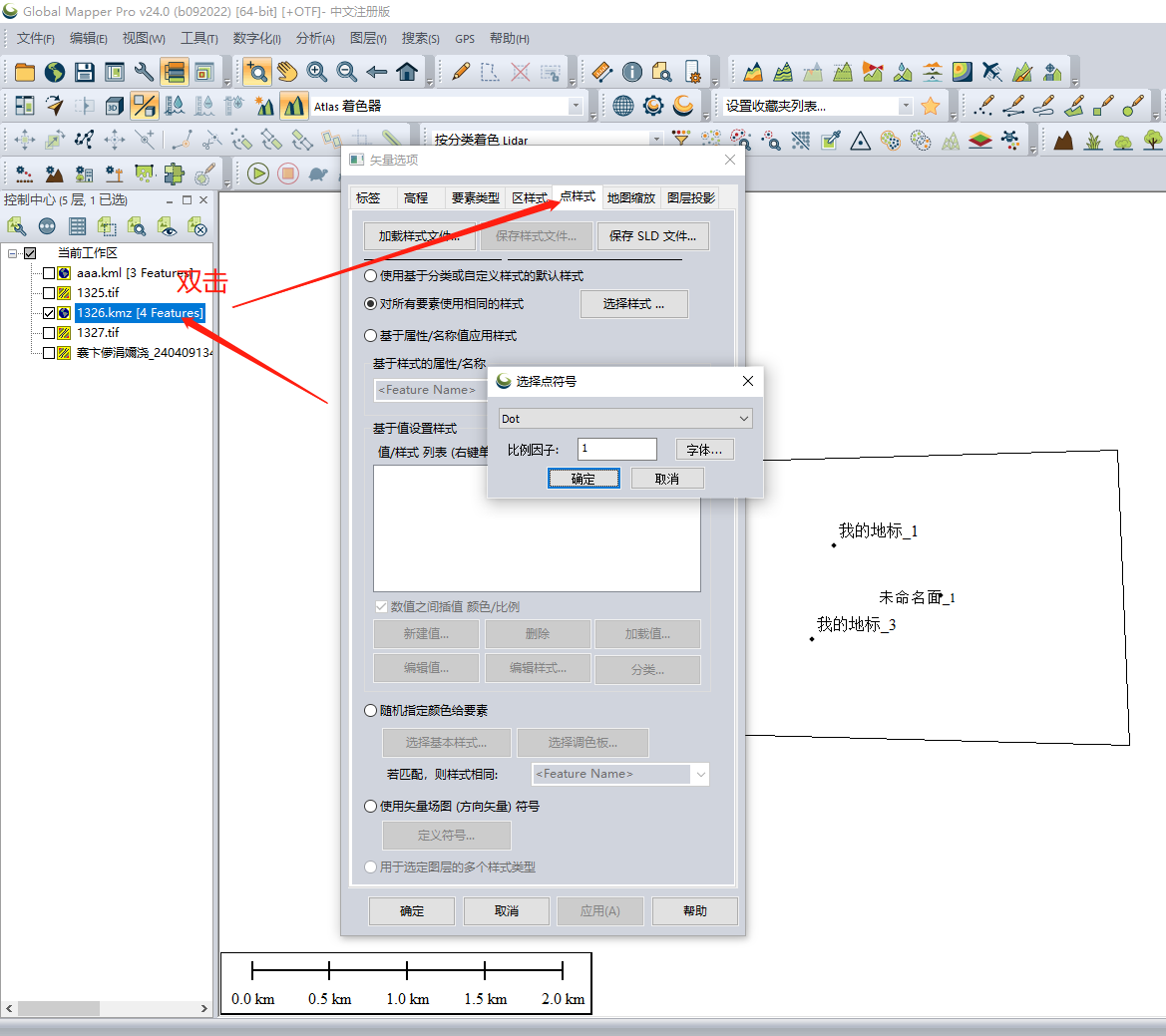Open the Dot symbol dropdown
This screenshot has width=1166, height=1036.
pyautogui.click(x=625, y=419)
